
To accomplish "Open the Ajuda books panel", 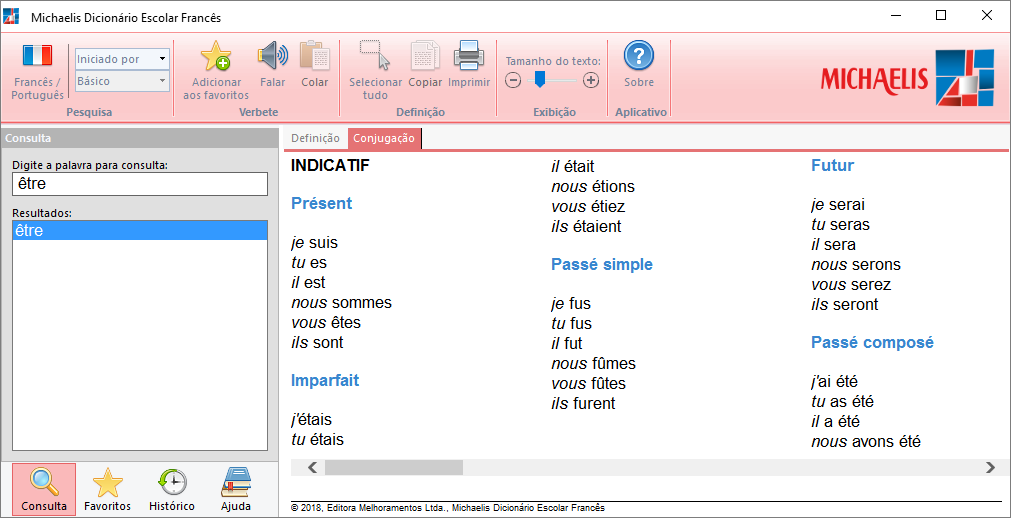I will coord(235,489).
